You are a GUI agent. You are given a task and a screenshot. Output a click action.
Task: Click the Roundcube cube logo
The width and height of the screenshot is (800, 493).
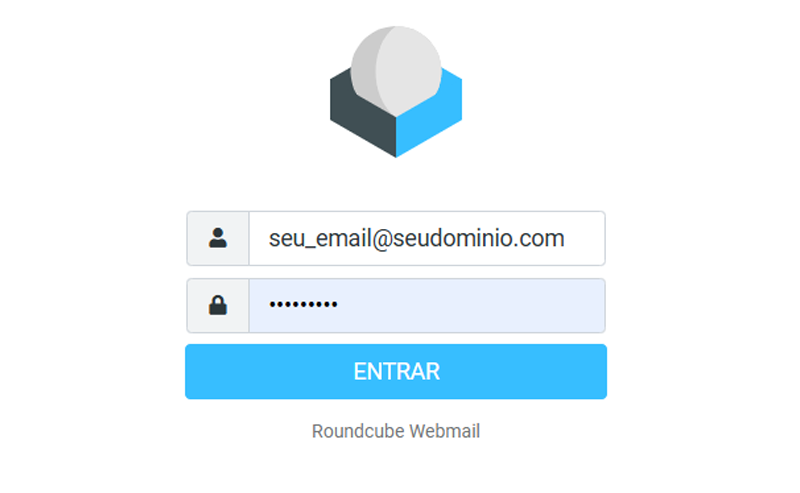pos(396,92)
